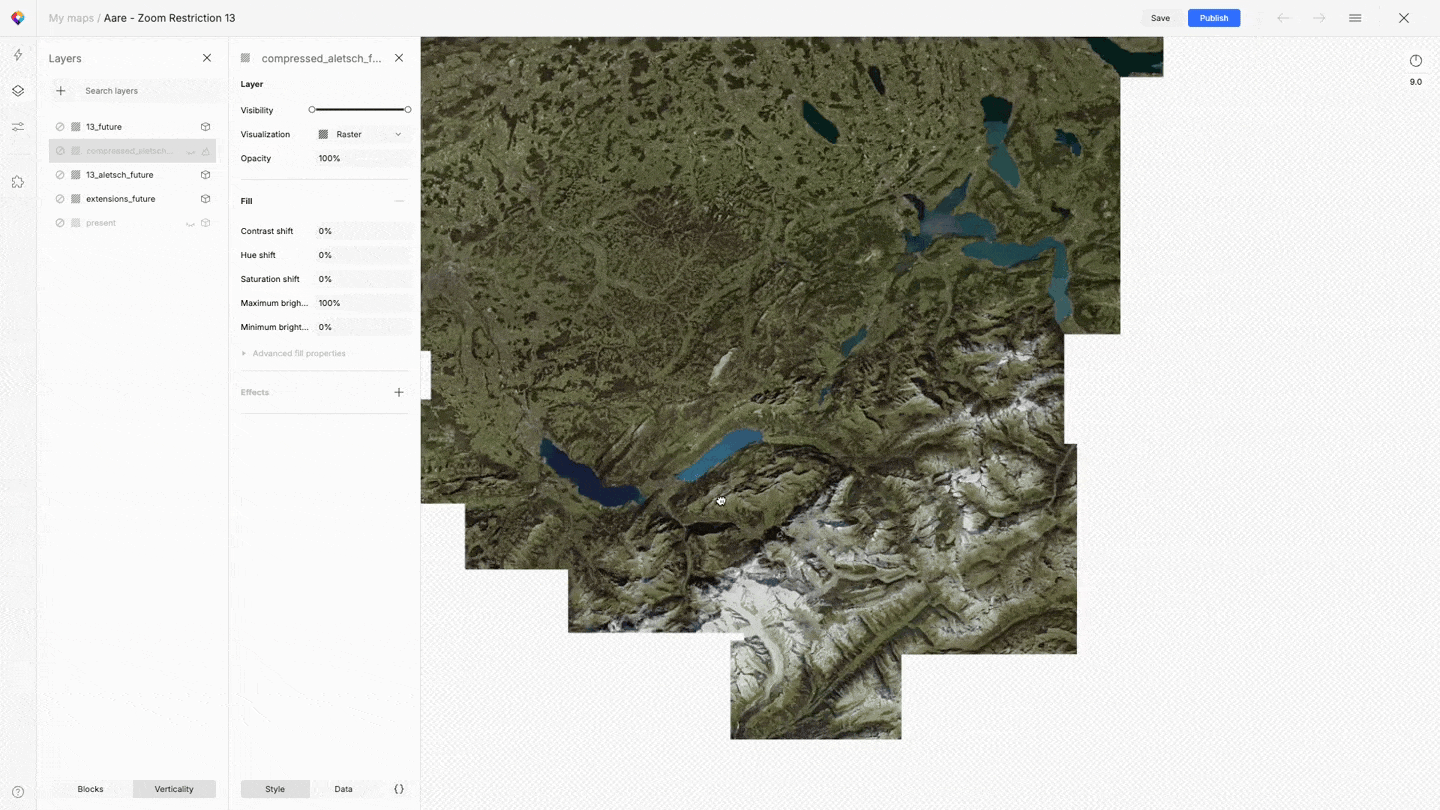
Task: Toggle visibility of present layer
Action: pos(60,223)
